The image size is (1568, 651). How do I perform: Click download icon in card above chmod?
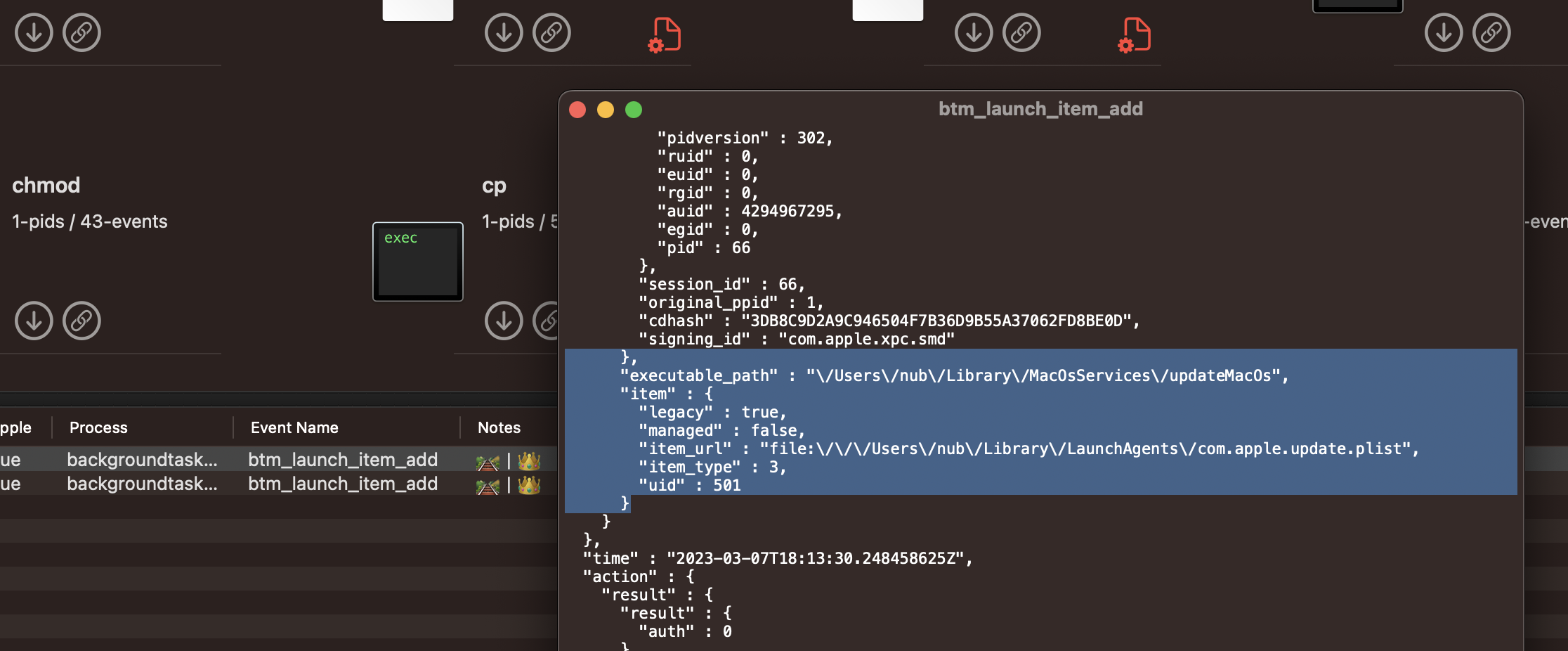pos(34,32)
